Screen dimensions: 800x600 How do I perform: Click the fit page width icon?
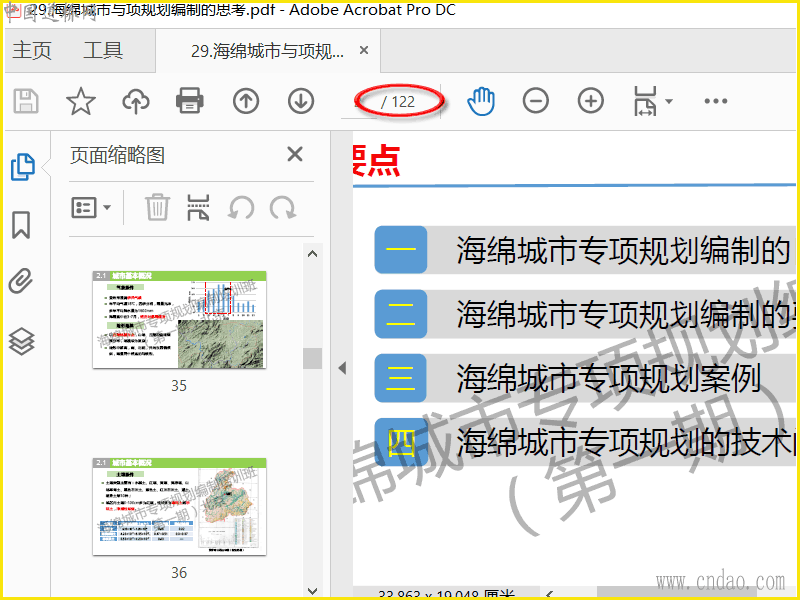click(645, 101)
